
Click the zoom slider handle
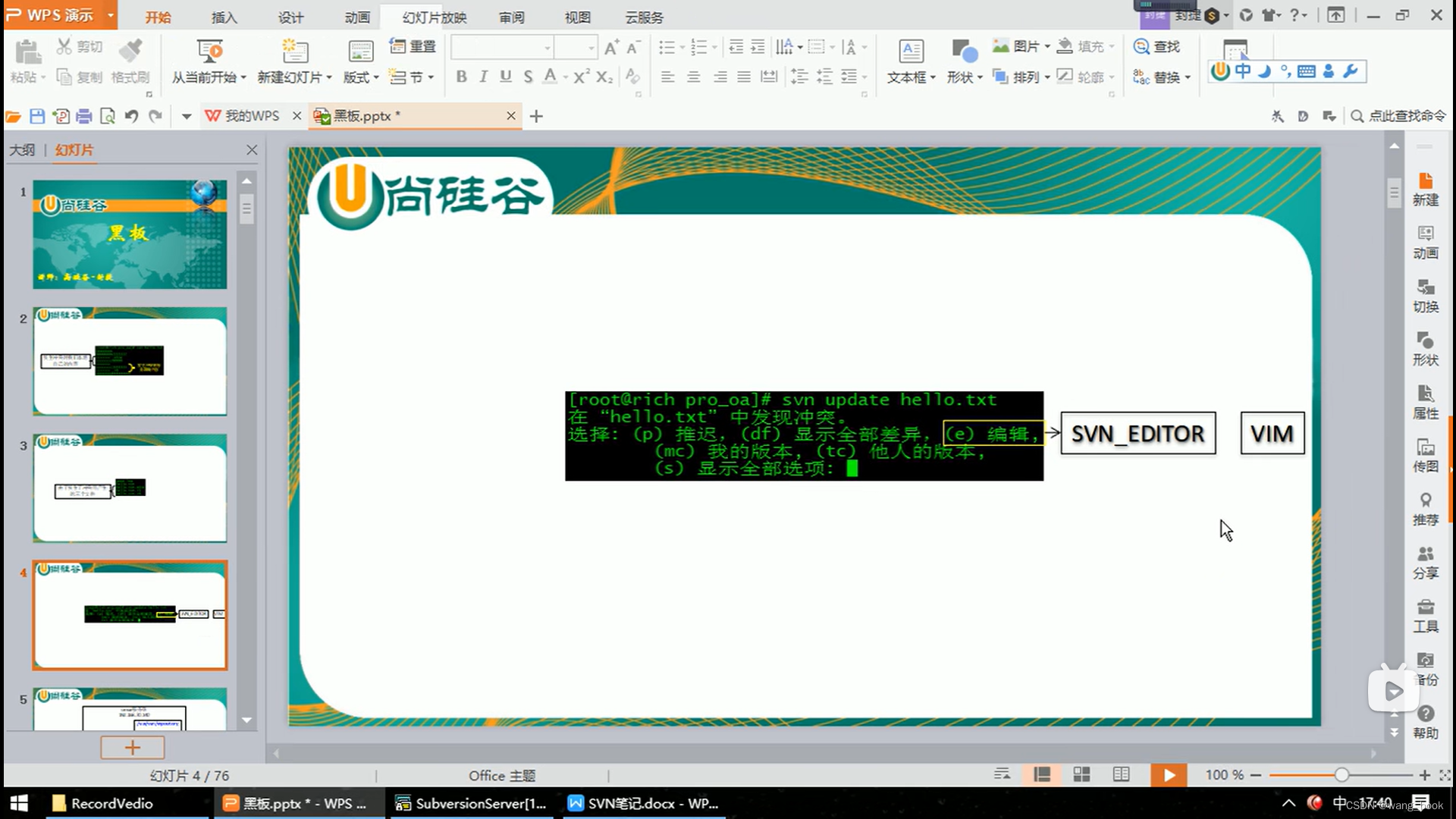click(1341, 775)
